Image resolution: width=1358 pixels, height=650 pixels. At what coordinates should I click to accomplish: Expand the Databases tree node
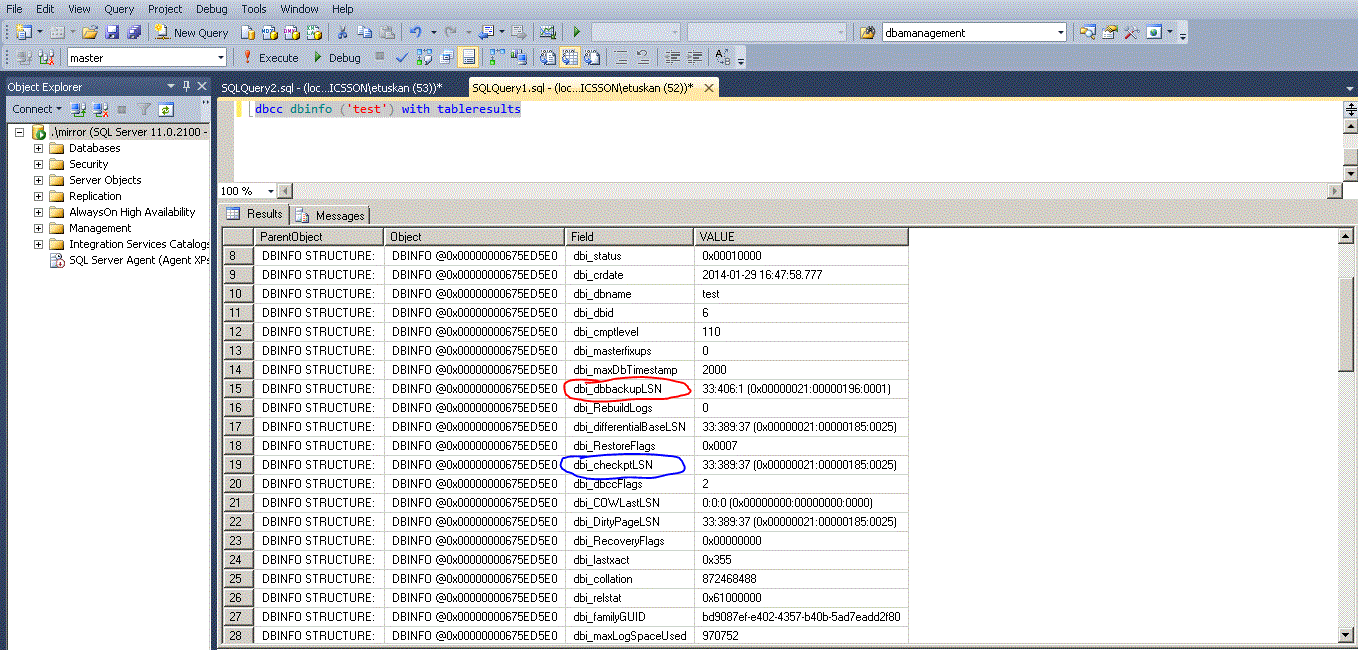39,148
